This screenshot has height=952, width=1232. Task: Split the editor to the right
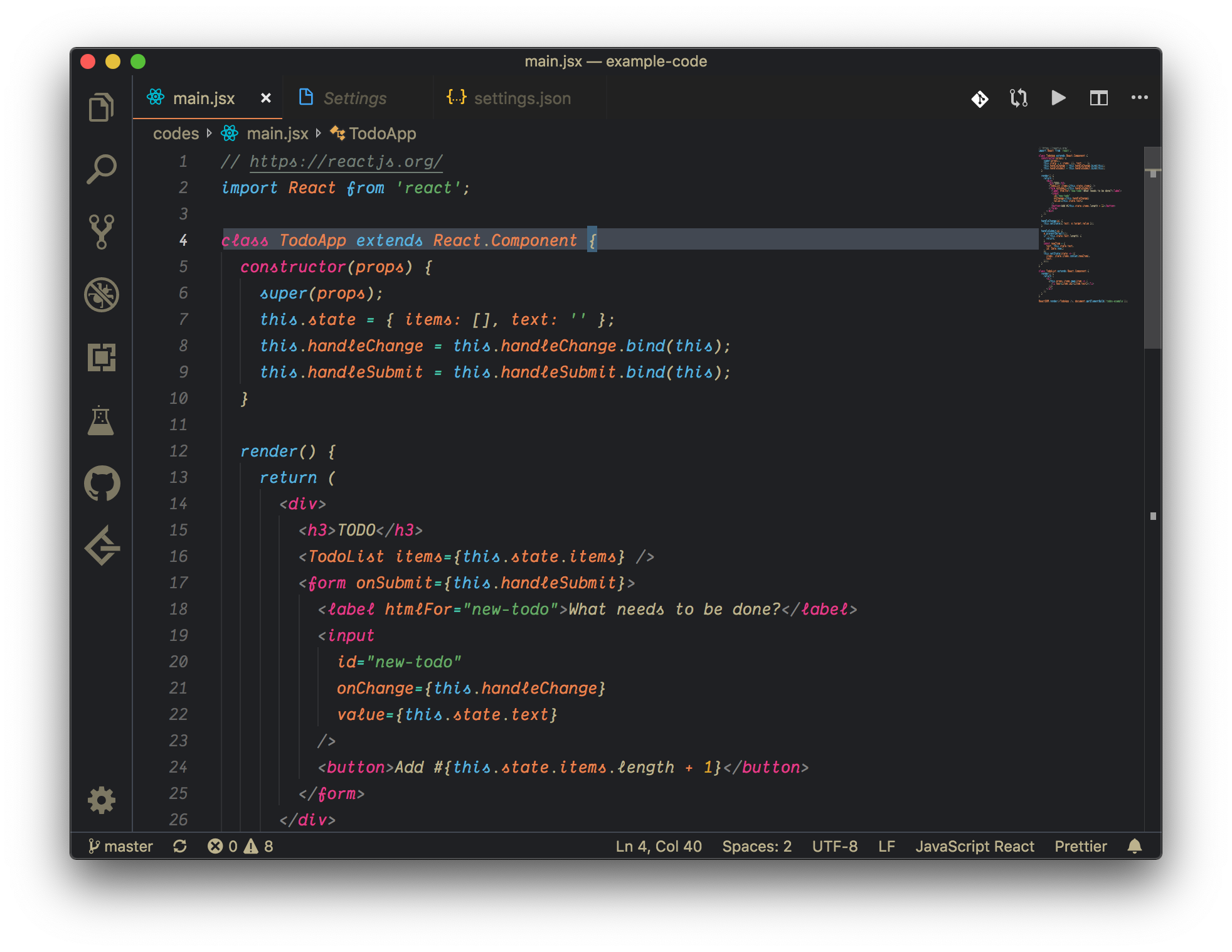(x=1098, y=98)
